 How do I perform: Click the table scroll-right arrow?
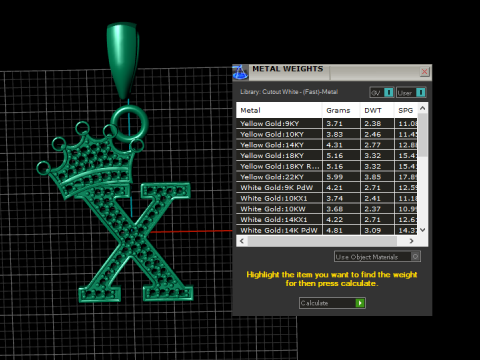412,241
